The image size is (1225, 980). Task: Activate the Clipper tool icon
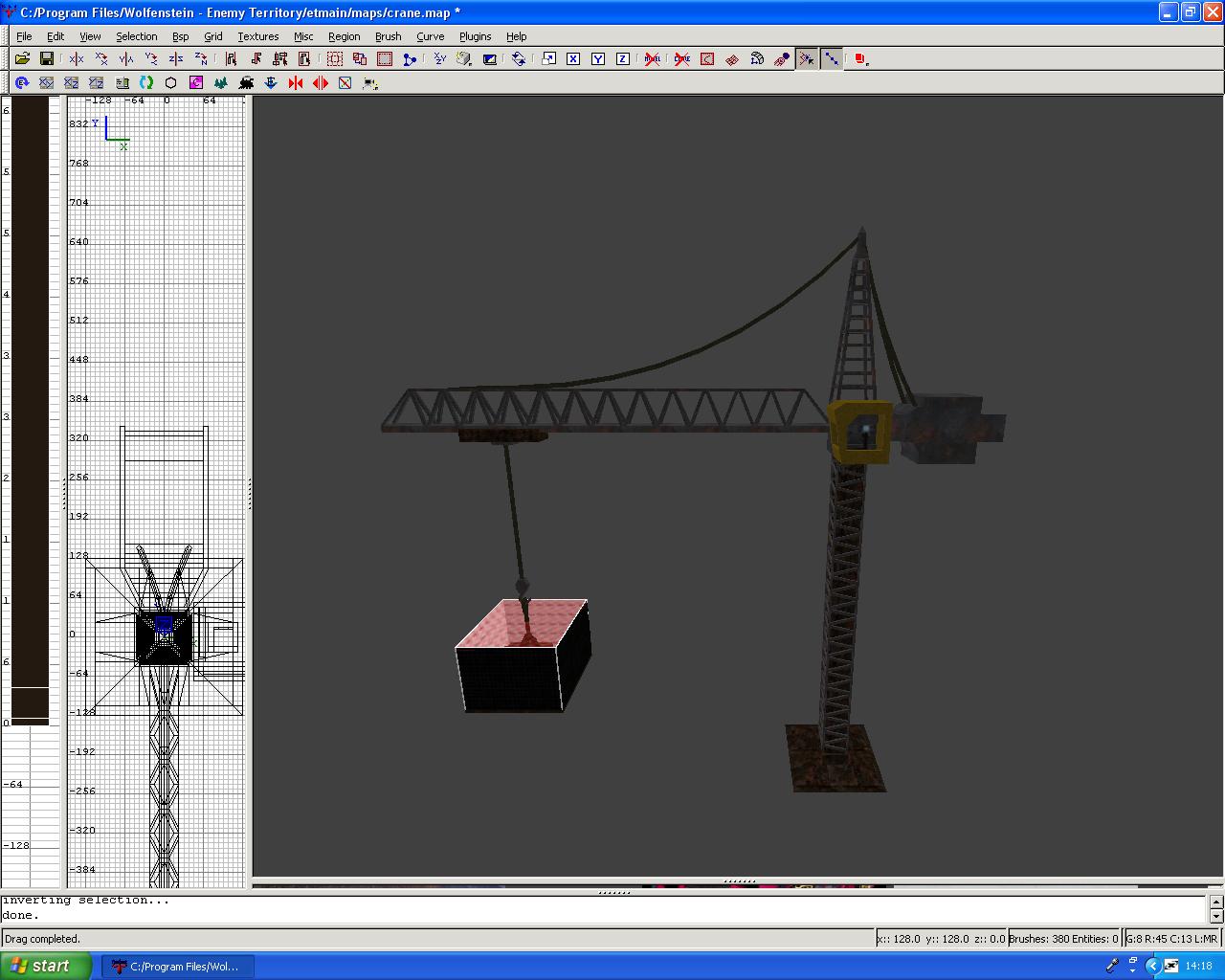(x=410, y=59)
